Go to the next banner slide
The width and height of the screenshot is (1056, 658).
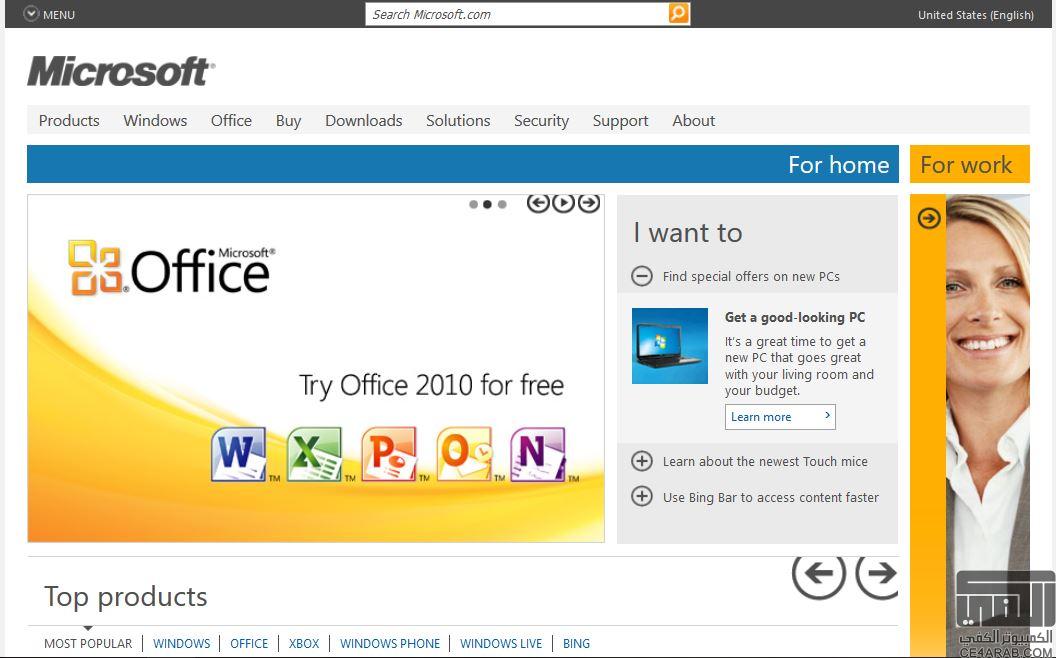click(589, 202)
